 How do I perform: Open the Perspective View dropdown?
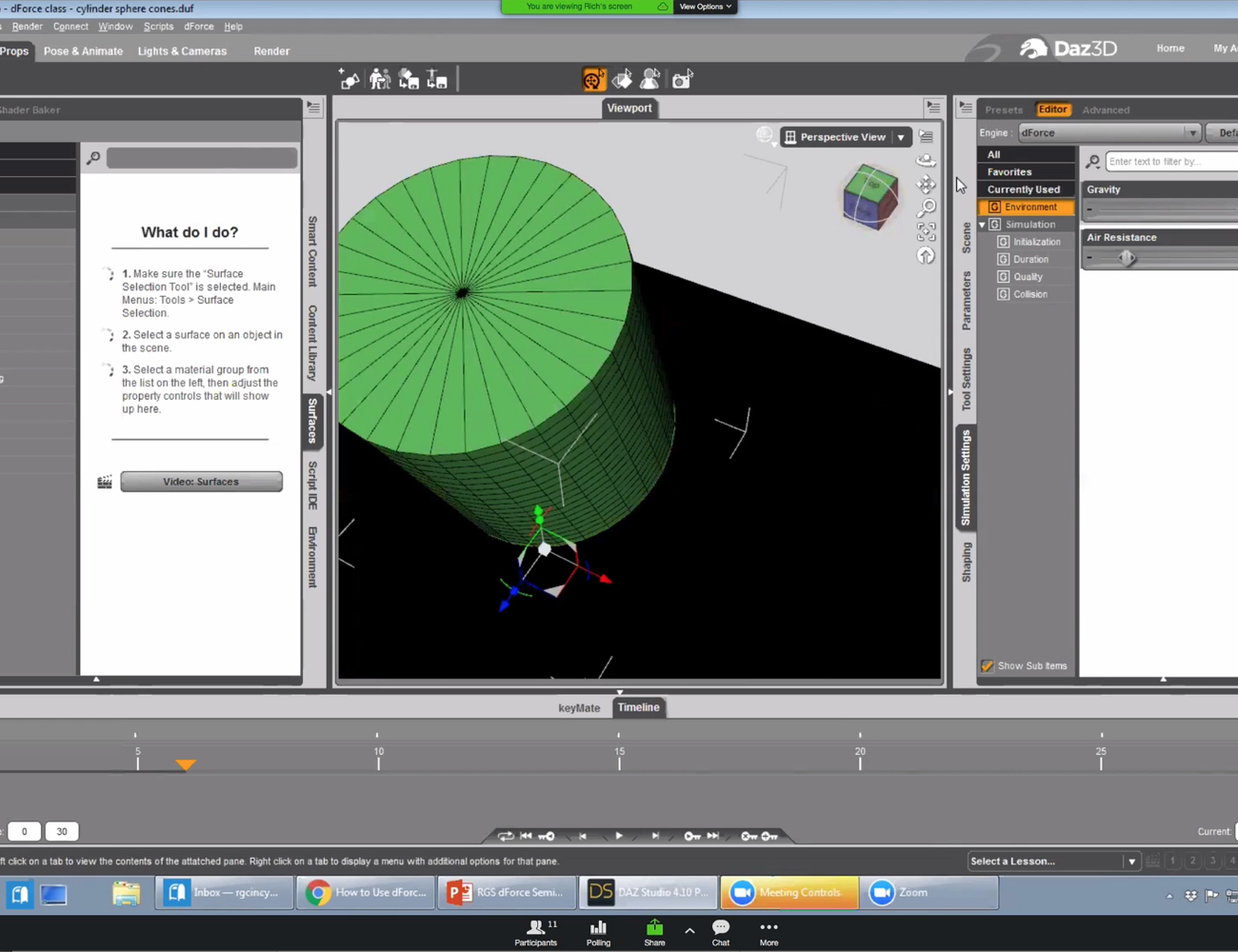coord(899,136)
